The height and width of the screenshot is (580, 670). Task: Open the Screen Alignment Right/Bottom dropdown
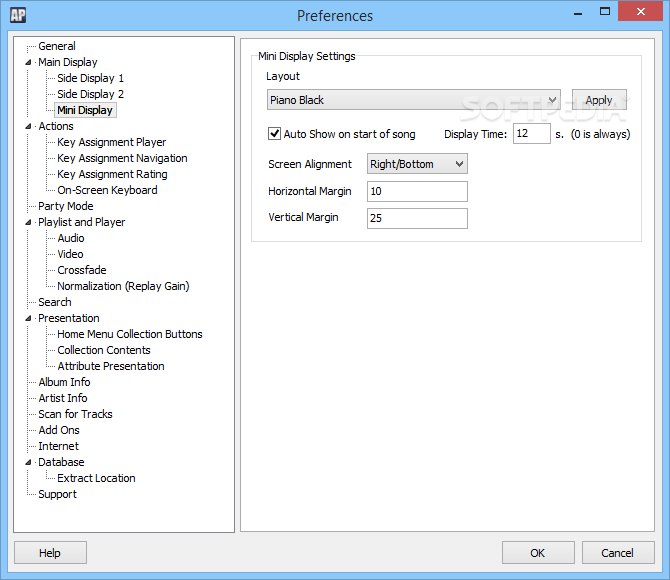pos(417,164)
